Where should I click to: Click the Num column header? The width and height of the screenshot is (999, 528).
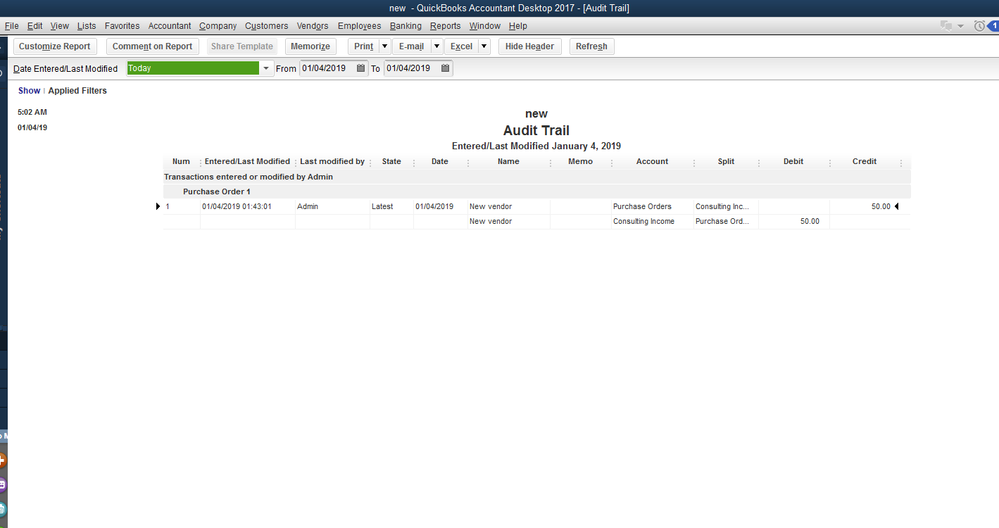pyautogui.click(x=181, y=162)
